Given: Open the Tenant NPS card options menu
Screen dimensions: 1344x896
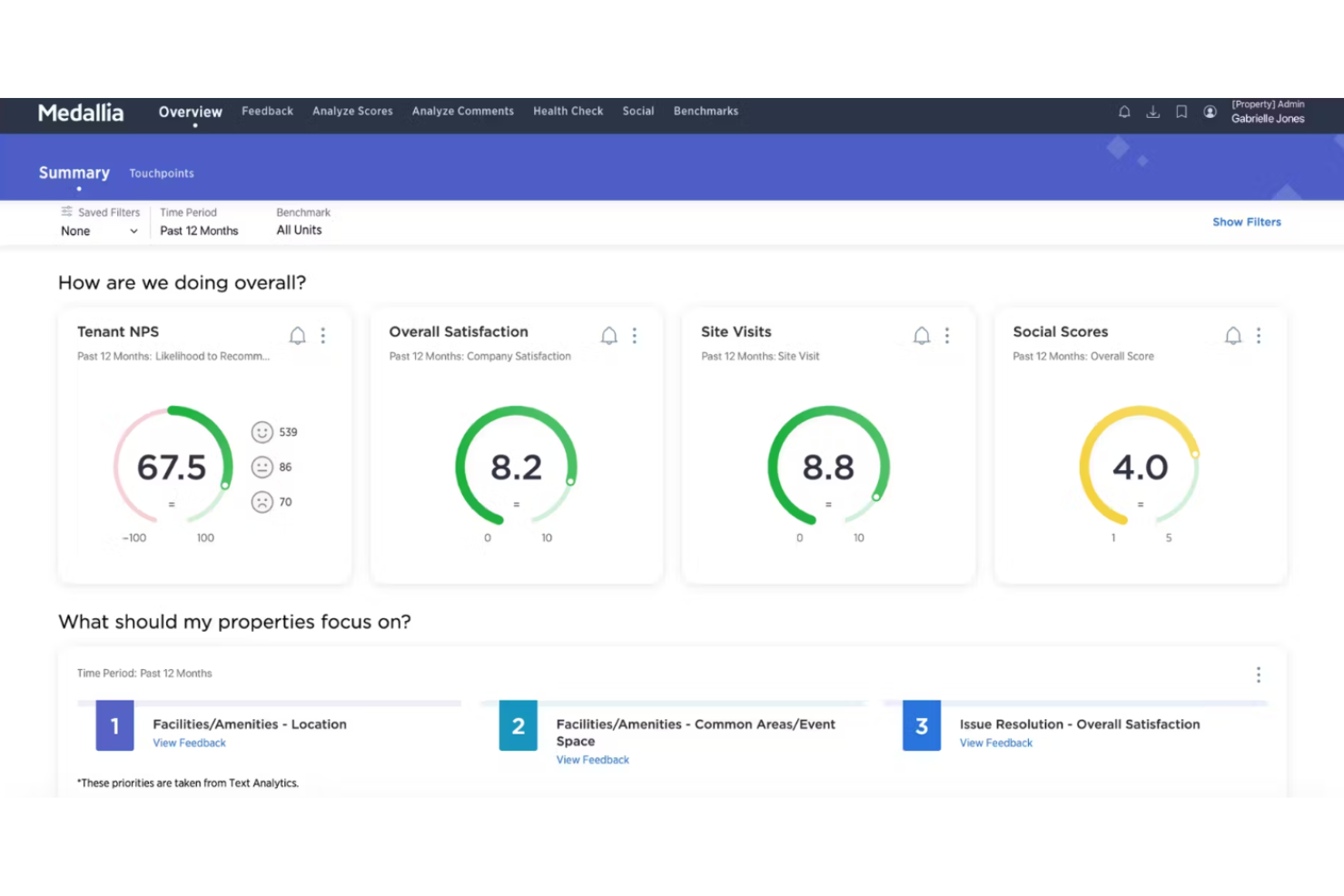Looking at the screenshot, I should [323, 335].
